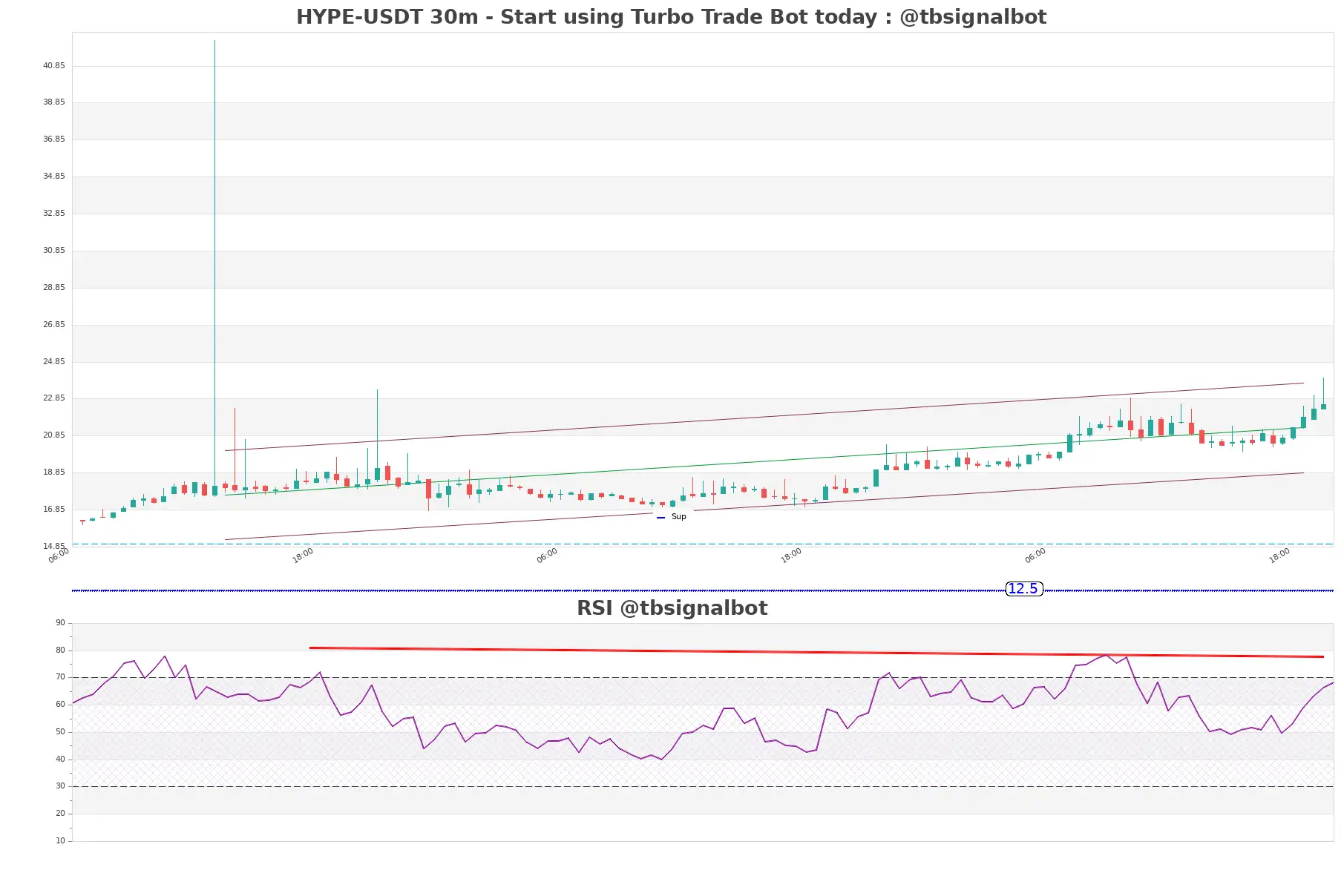This screenshot has height=896, width=1344.
Task: Click the HYPE-USDT 30m chart title
Action: tap(671, 17)
